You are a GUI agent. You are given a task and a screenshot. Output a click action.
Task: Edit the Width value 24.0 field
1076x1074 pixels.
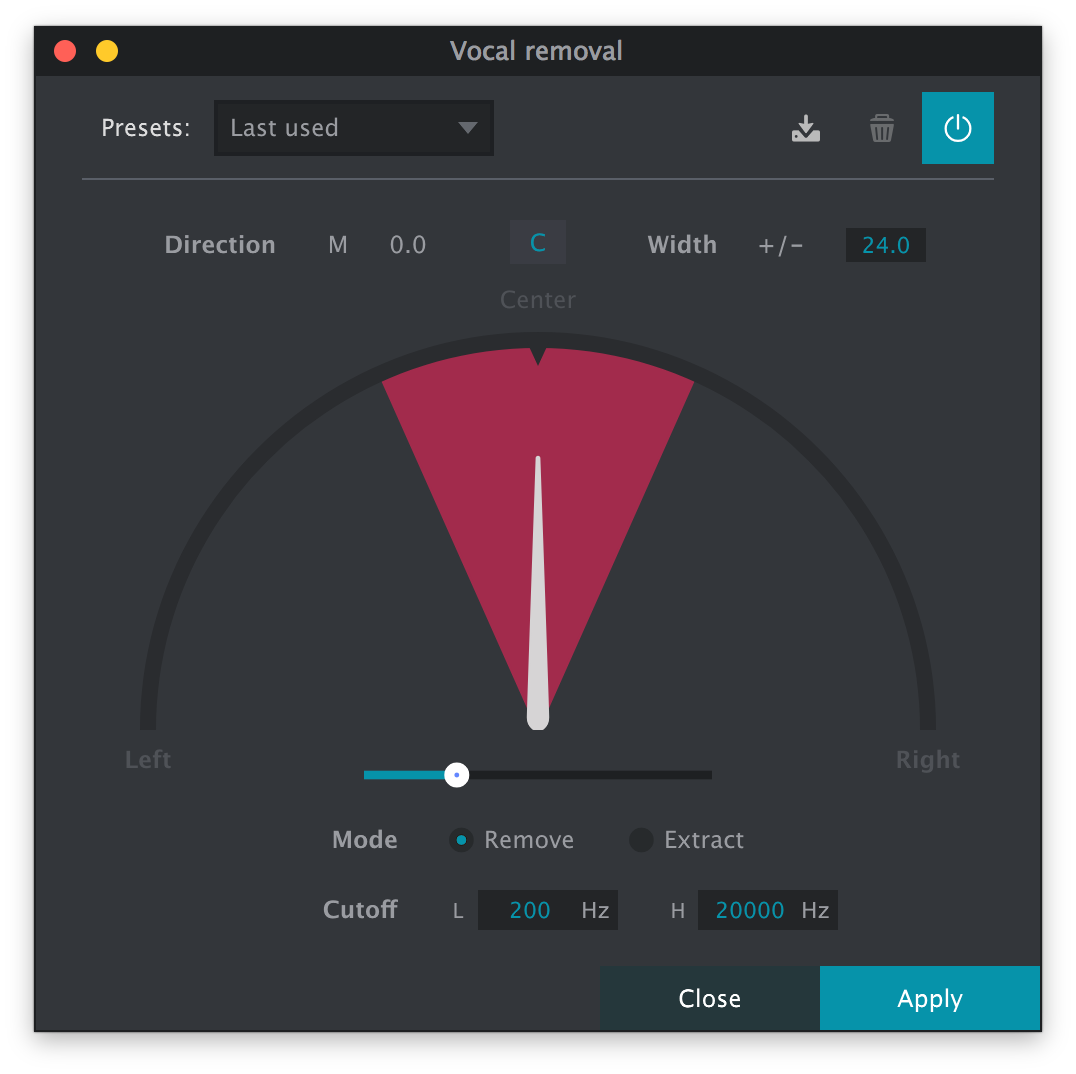click(885, 245)
